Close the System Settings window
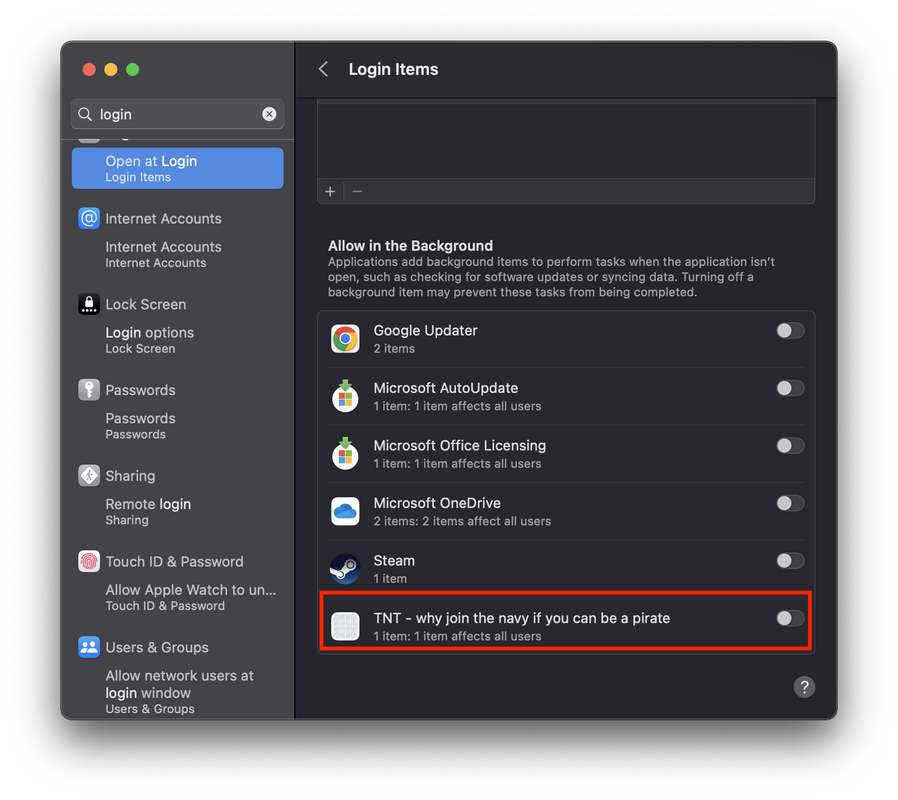The image size is (898, 800). 89,69
